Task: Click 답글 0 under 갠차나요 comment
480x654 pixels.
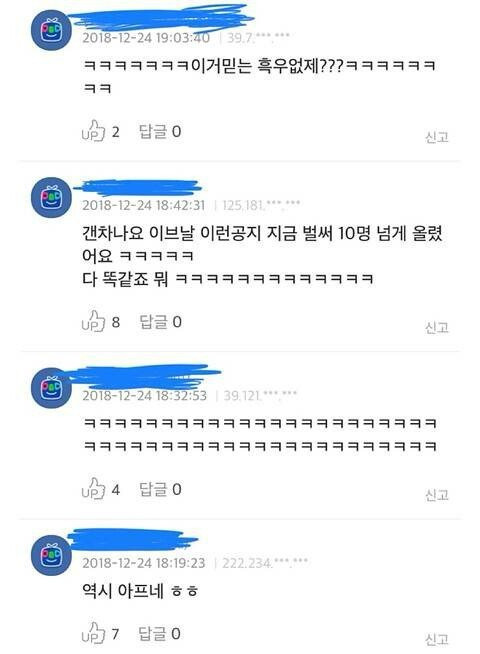Action: pyautogui.click(x=160, y=322)
